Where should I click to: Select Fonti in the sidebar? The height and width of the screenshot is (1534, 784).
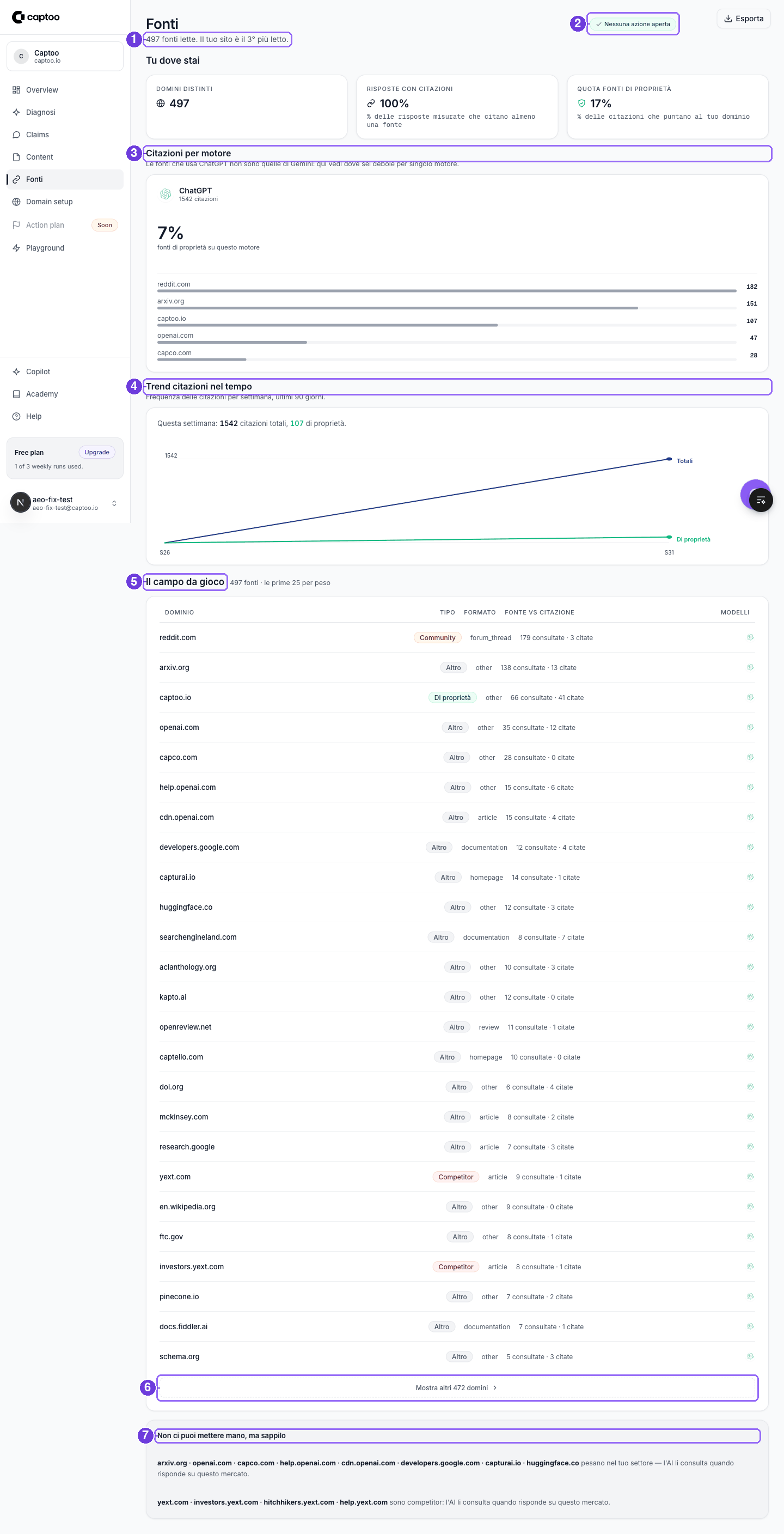point(65,180)
